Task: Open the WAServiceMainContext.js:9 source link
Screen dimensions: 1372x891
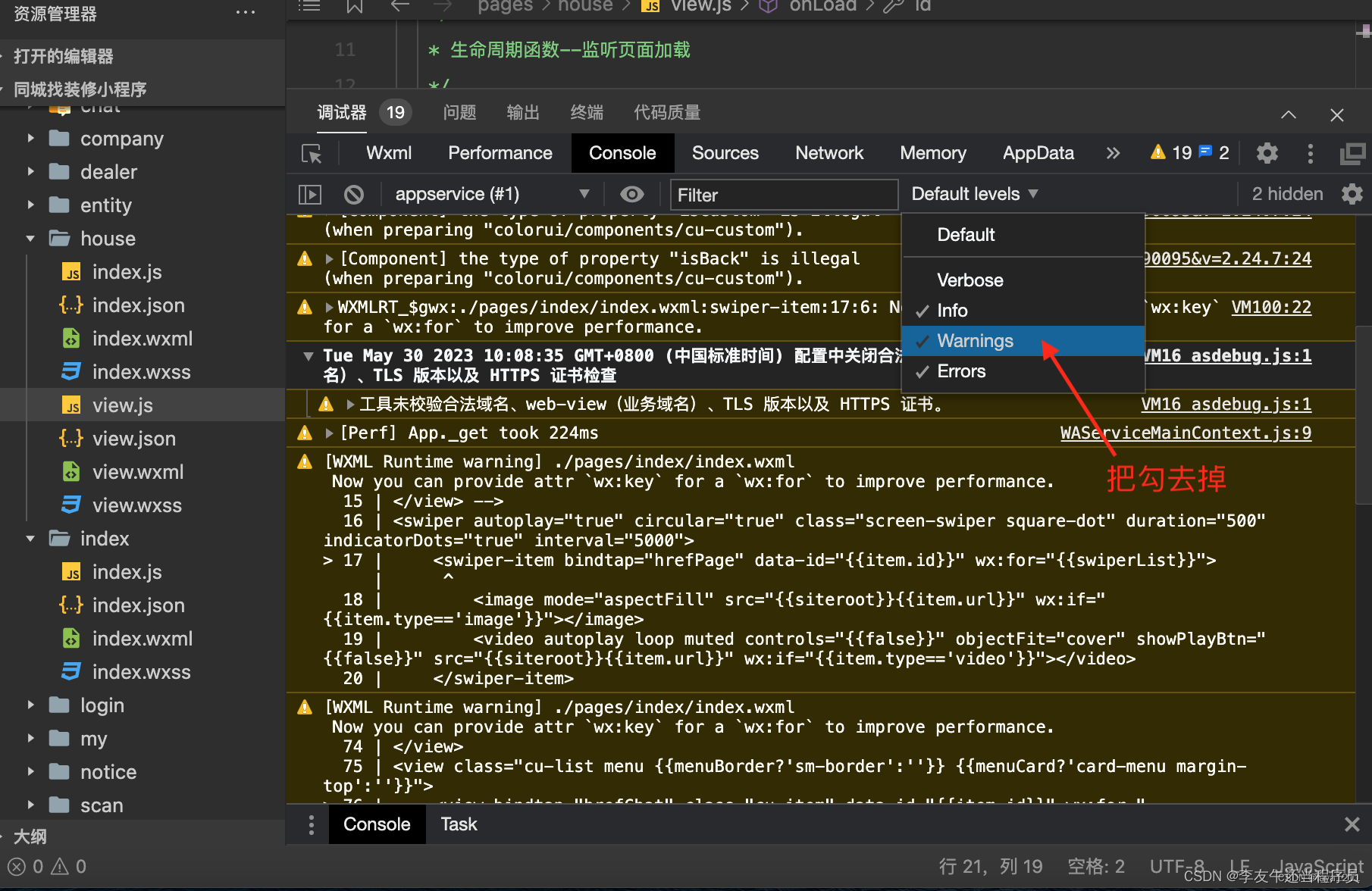Action: point(1186,433)
